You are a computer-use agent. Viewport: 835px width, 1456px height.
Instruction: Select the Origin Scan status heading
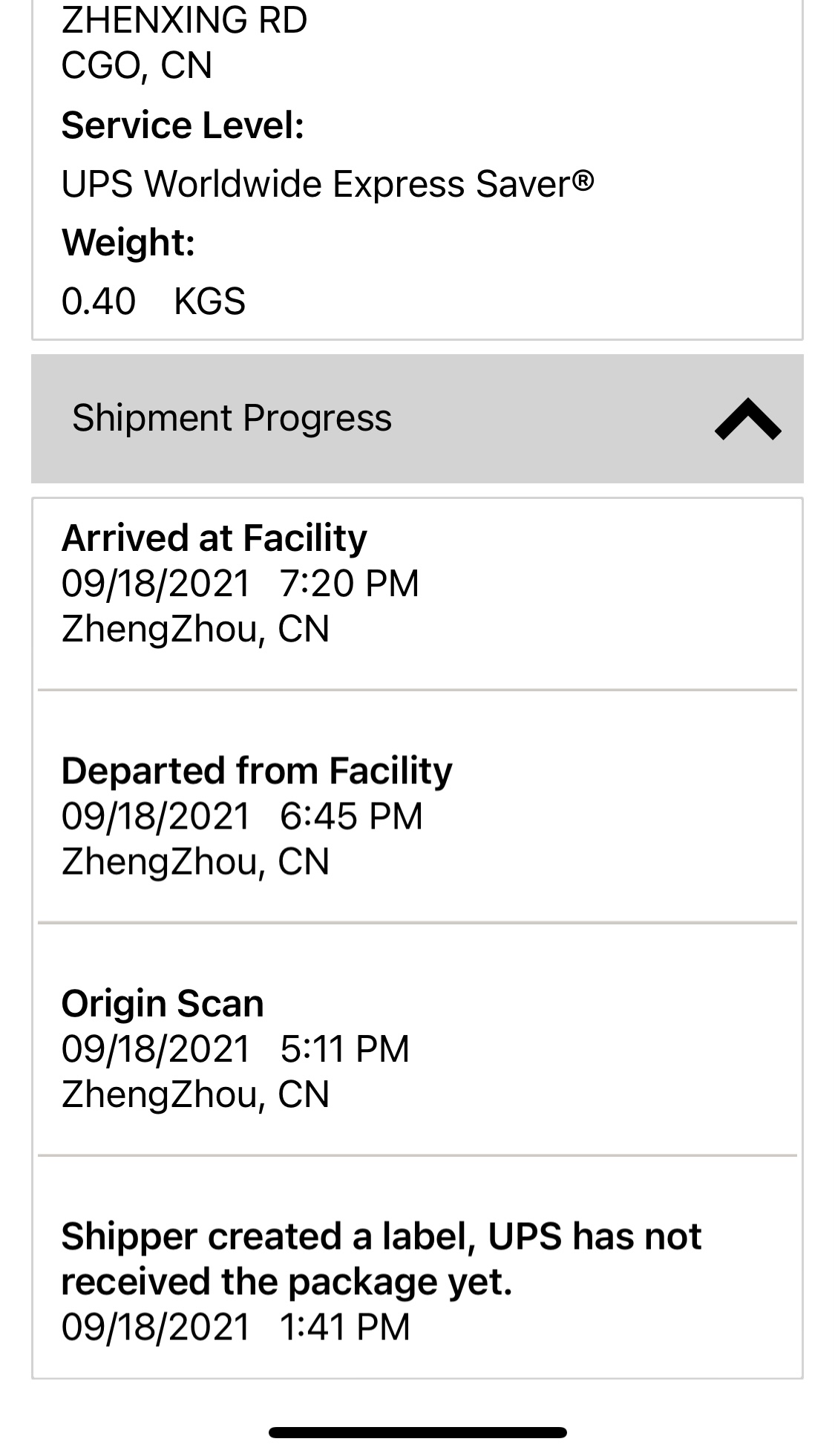(x=163, y=1004)
